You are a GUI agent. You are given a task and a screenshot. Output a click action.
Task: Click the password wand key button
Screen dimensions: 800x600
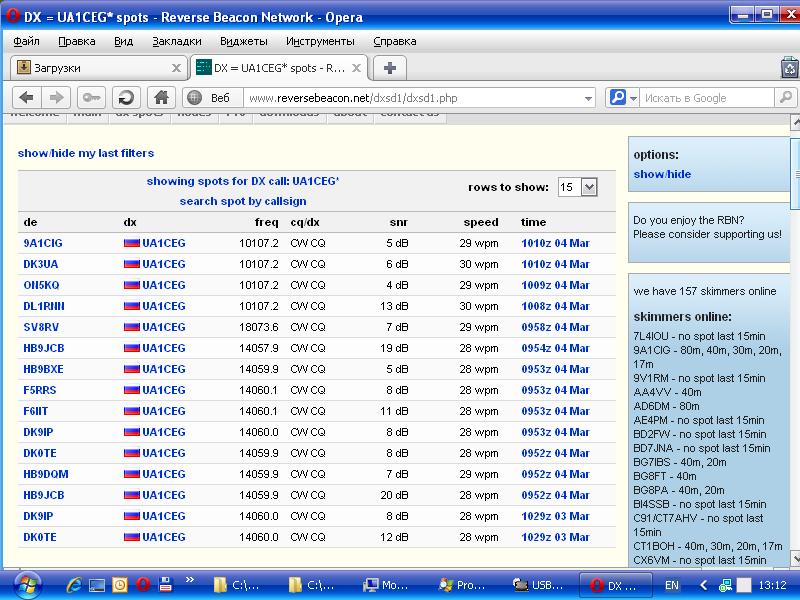click(x=91, y=97)
